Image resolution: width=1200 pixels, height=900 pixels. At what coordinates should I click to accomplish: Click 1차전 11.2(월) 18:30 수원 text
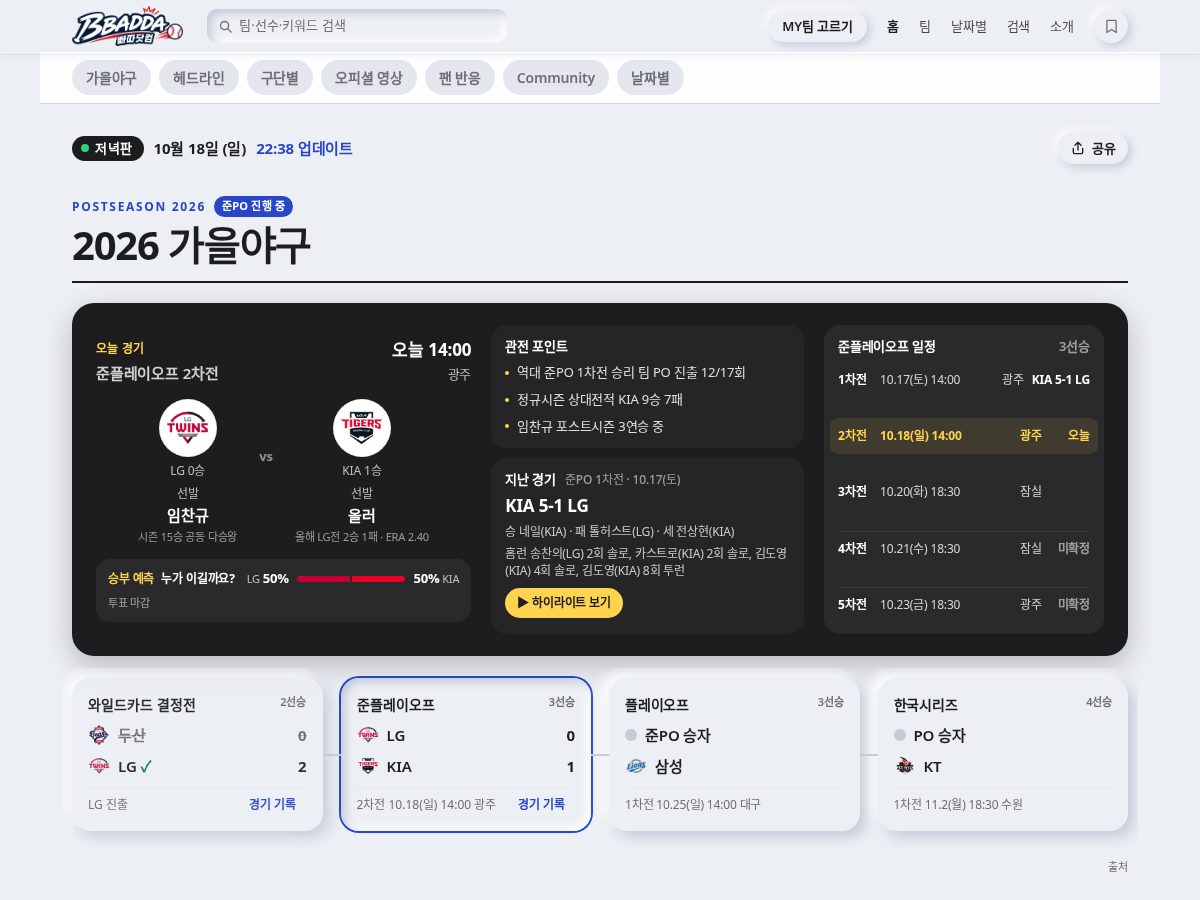958,804
